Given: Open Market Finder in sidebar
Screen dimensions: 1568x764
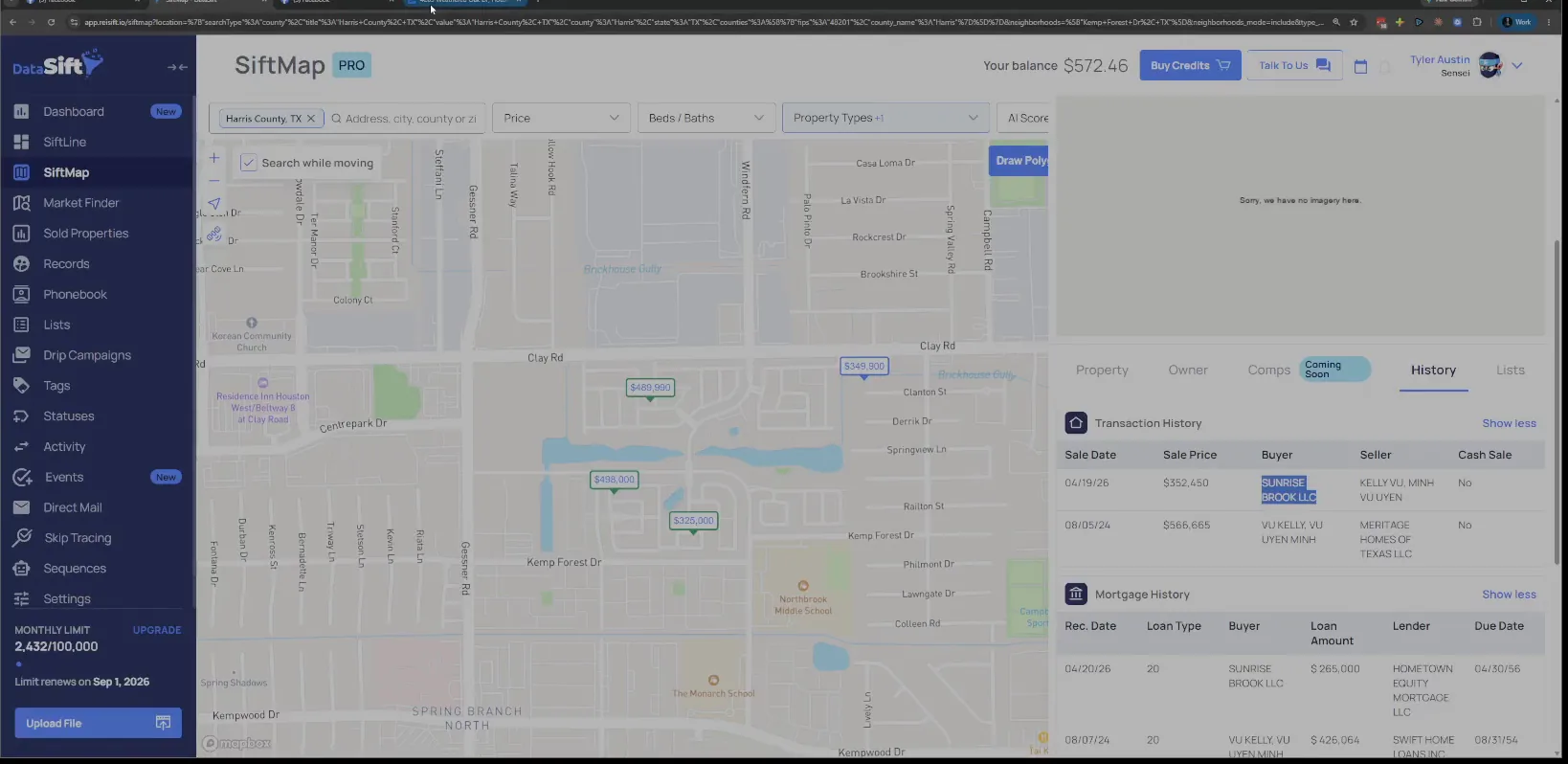Looking at the screenshot, I should tap(80, 203).
